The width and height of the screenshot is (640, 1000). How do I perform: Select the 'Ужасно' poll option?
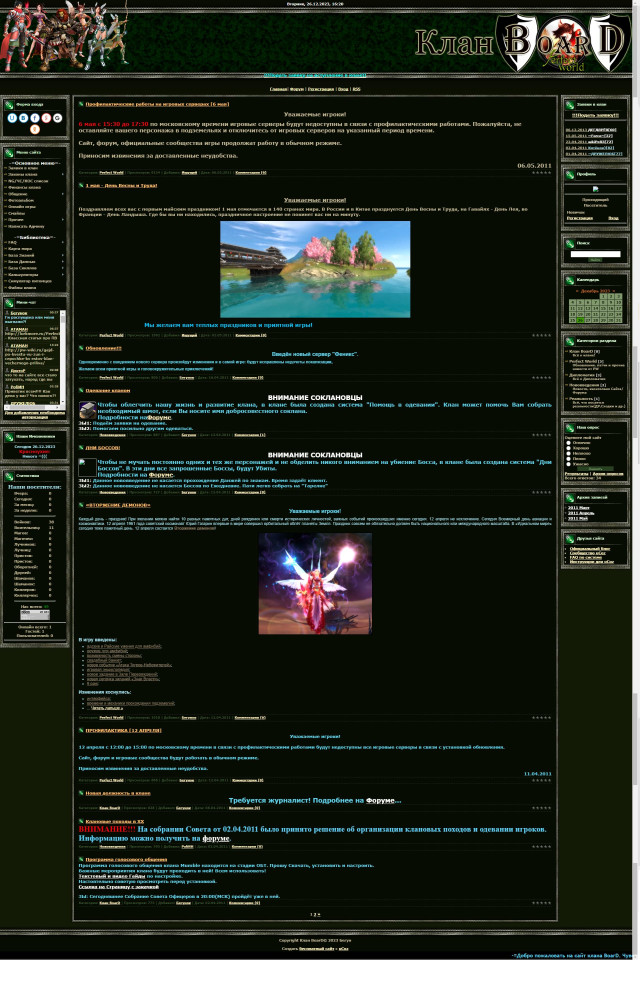pos(569,464)
